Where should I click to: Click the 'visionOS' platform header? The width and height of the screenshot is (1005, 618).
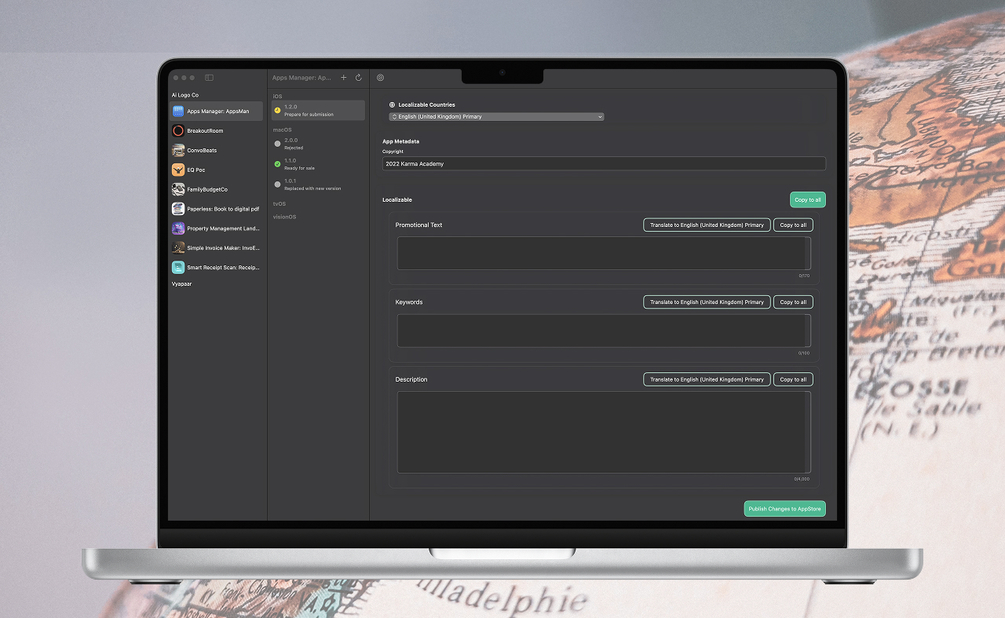tap(285, 217)
